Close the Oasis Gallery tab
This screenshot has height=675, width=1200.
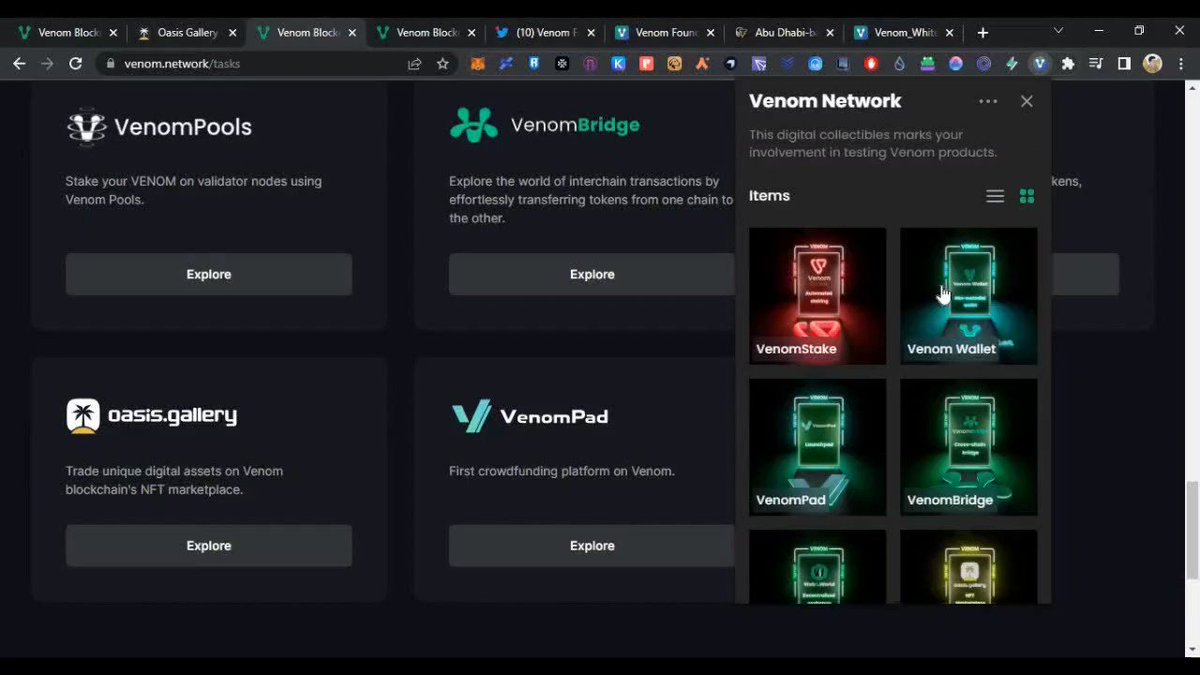232,32
